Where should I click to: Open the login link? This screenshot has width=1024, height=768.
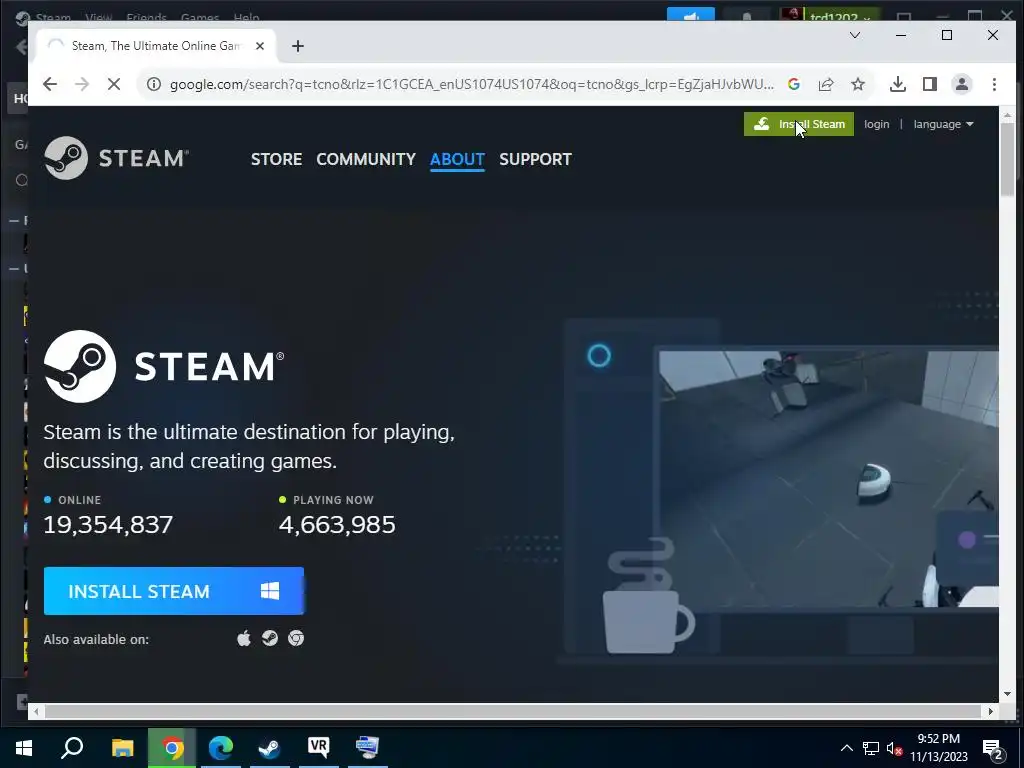pos(876,124)
